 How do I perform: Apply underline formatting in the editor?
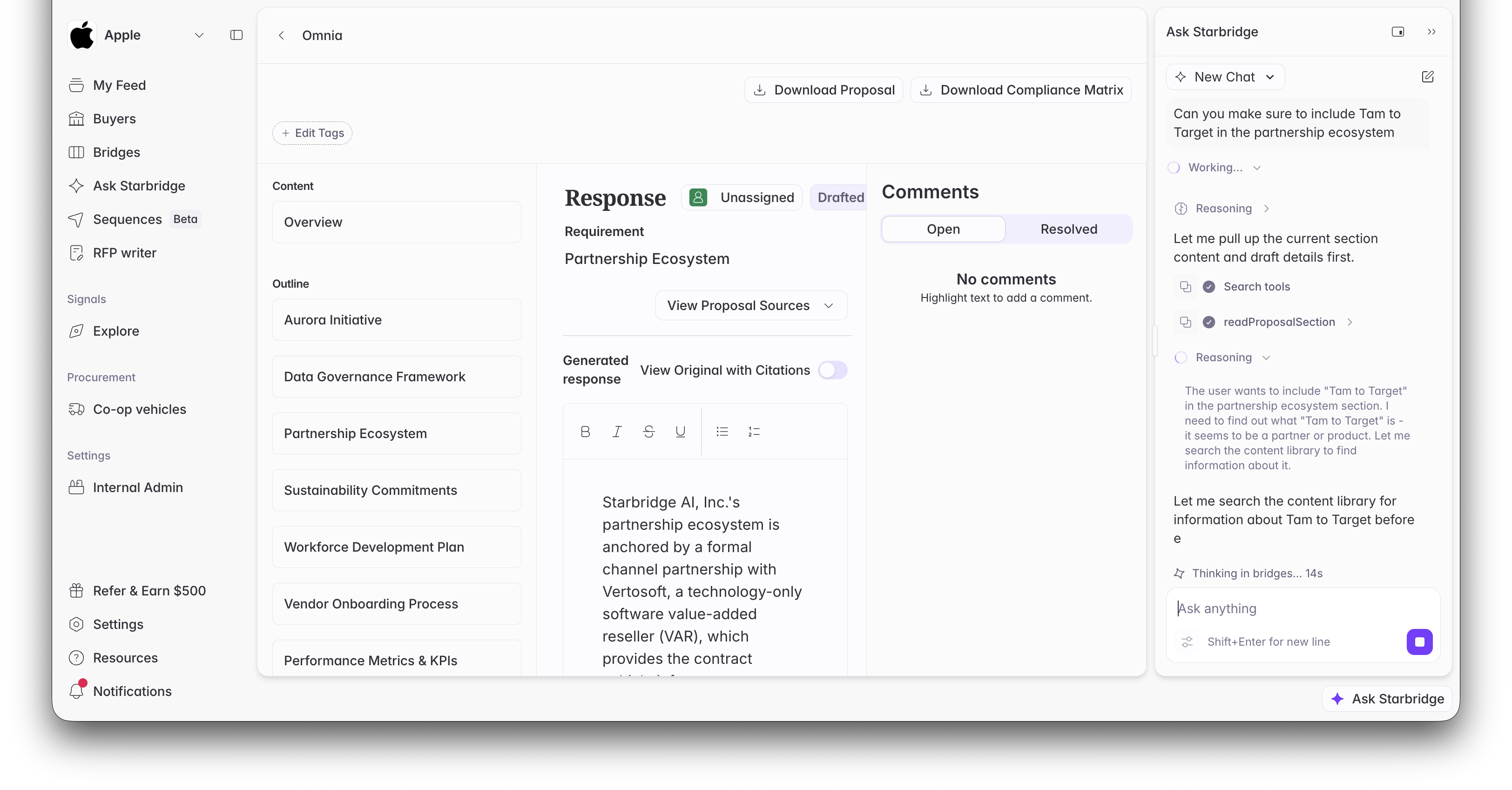(680, 432)
